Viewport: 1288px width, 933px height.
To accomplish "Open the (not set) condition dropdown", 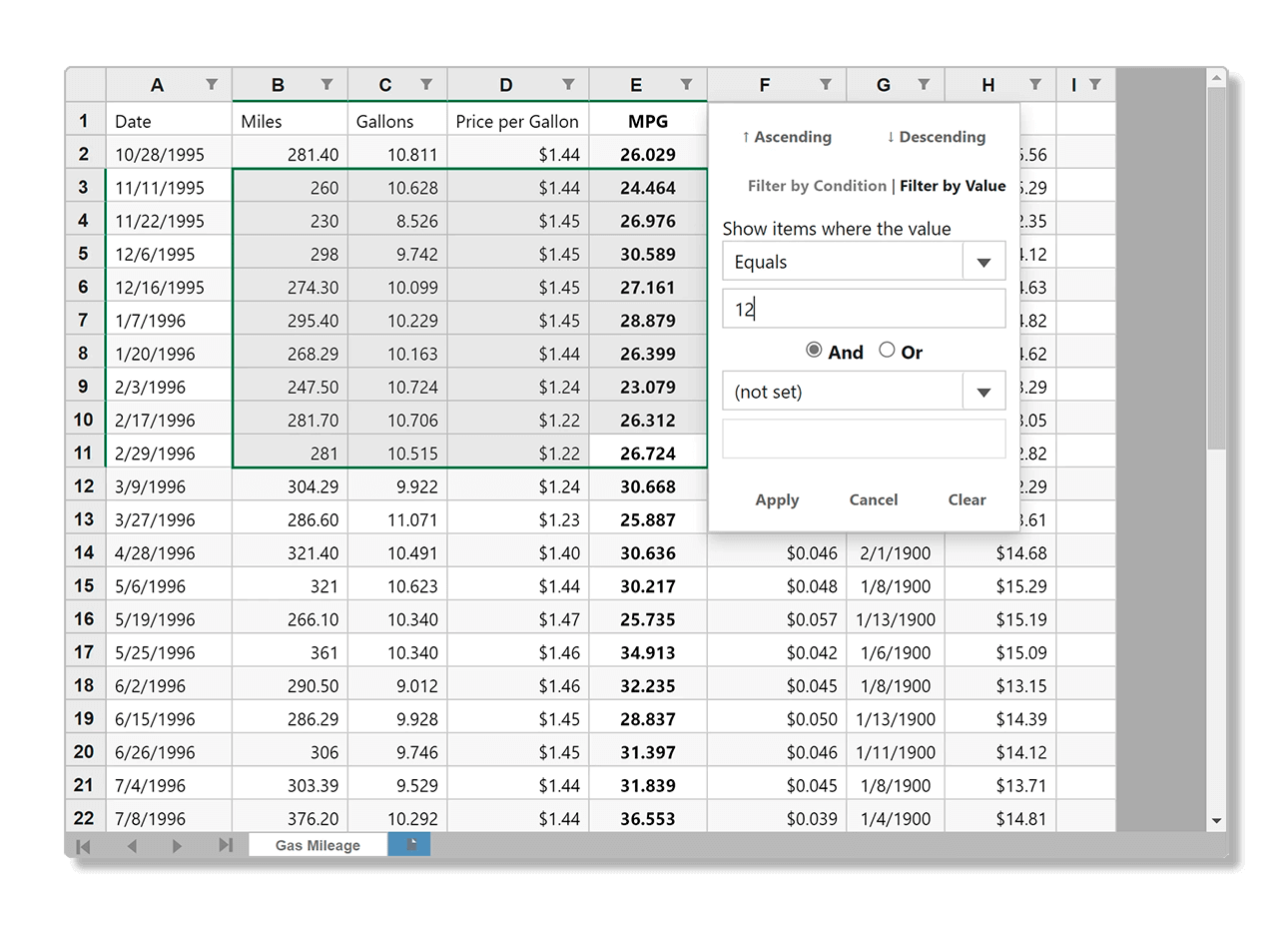I will point(983,393).
